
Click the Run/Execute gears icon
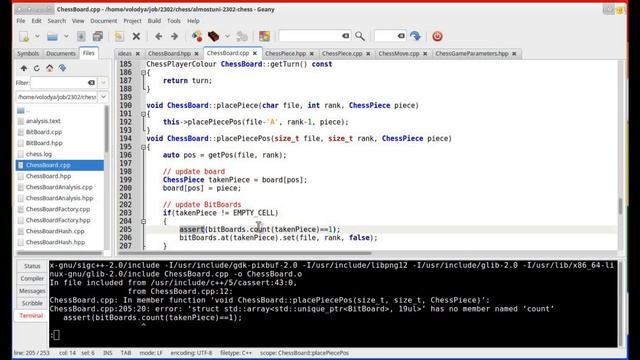(242, 36)
